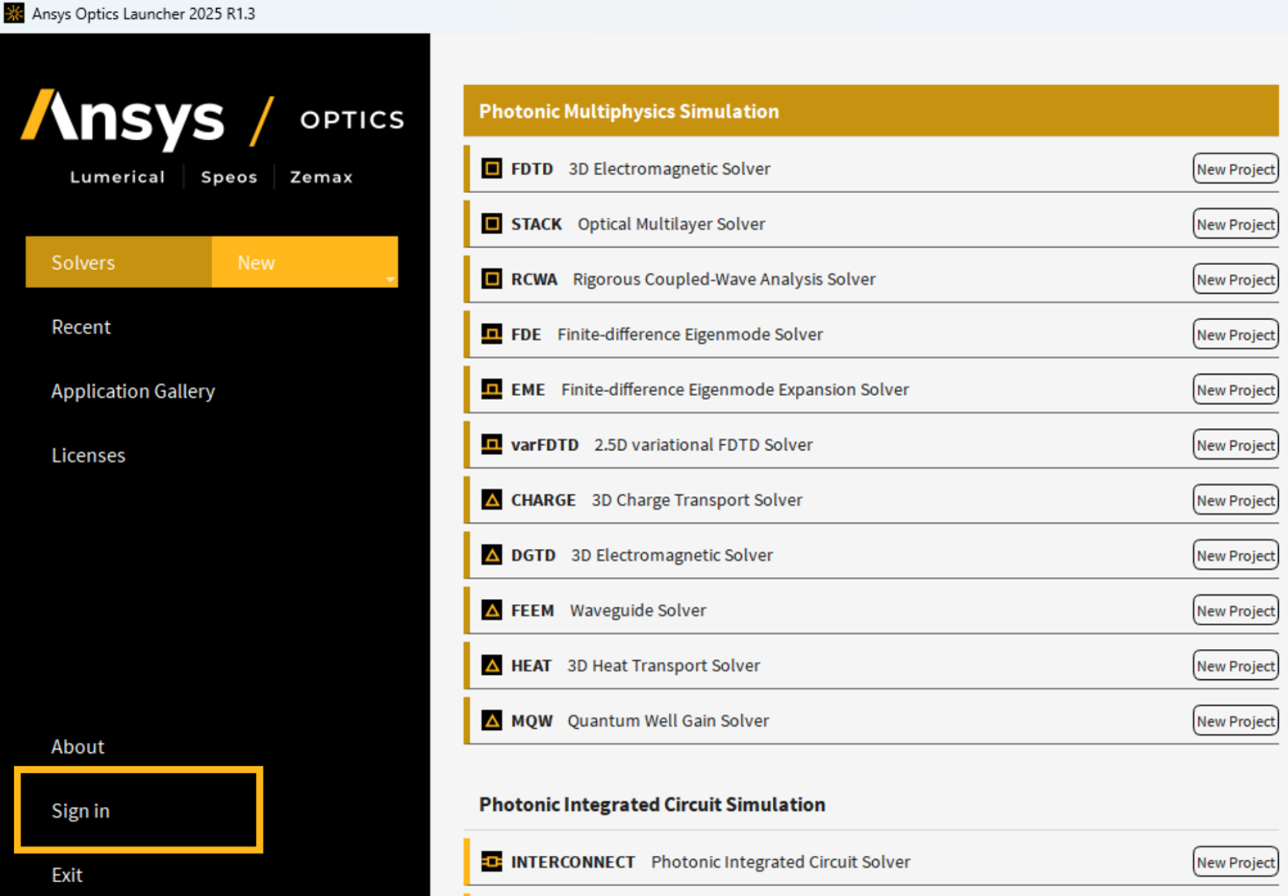Start a new MQW project
Image resolution: width=1288 pixels, height=896 pixels.
(x=1236, y=720)
